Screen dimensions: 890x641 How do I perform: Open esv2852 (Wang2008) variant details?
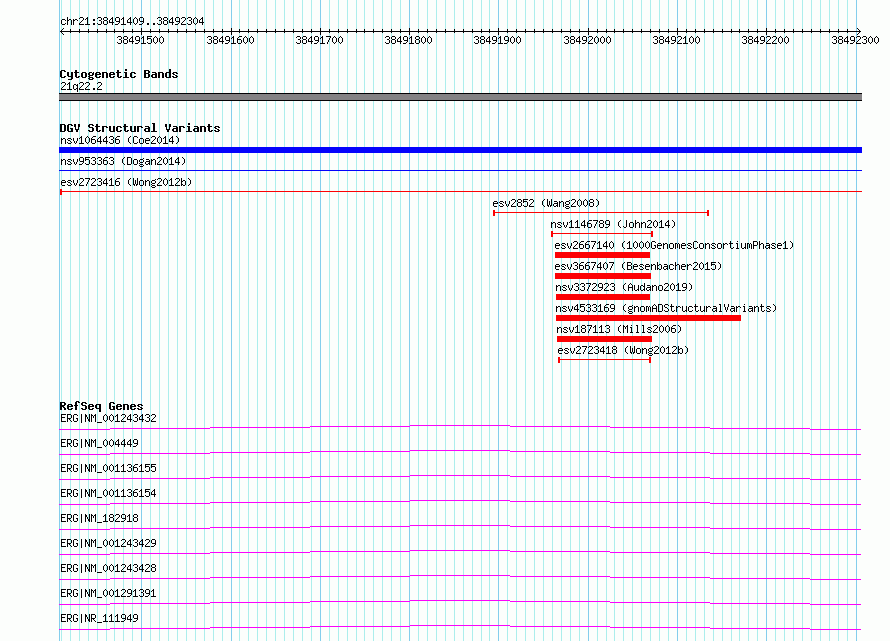pyautogui.click(x=546, y=203)
